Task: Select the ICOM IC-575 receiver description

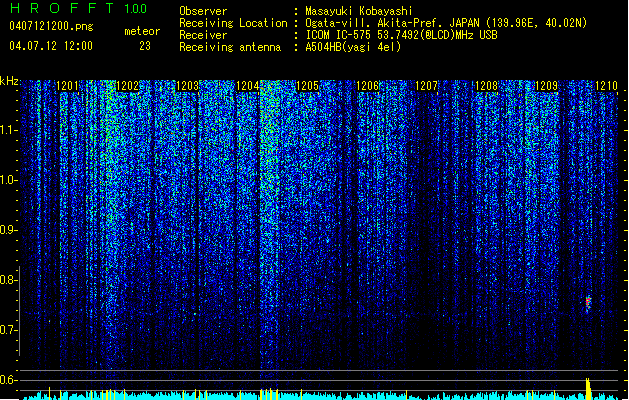Action: click(402, 35)
